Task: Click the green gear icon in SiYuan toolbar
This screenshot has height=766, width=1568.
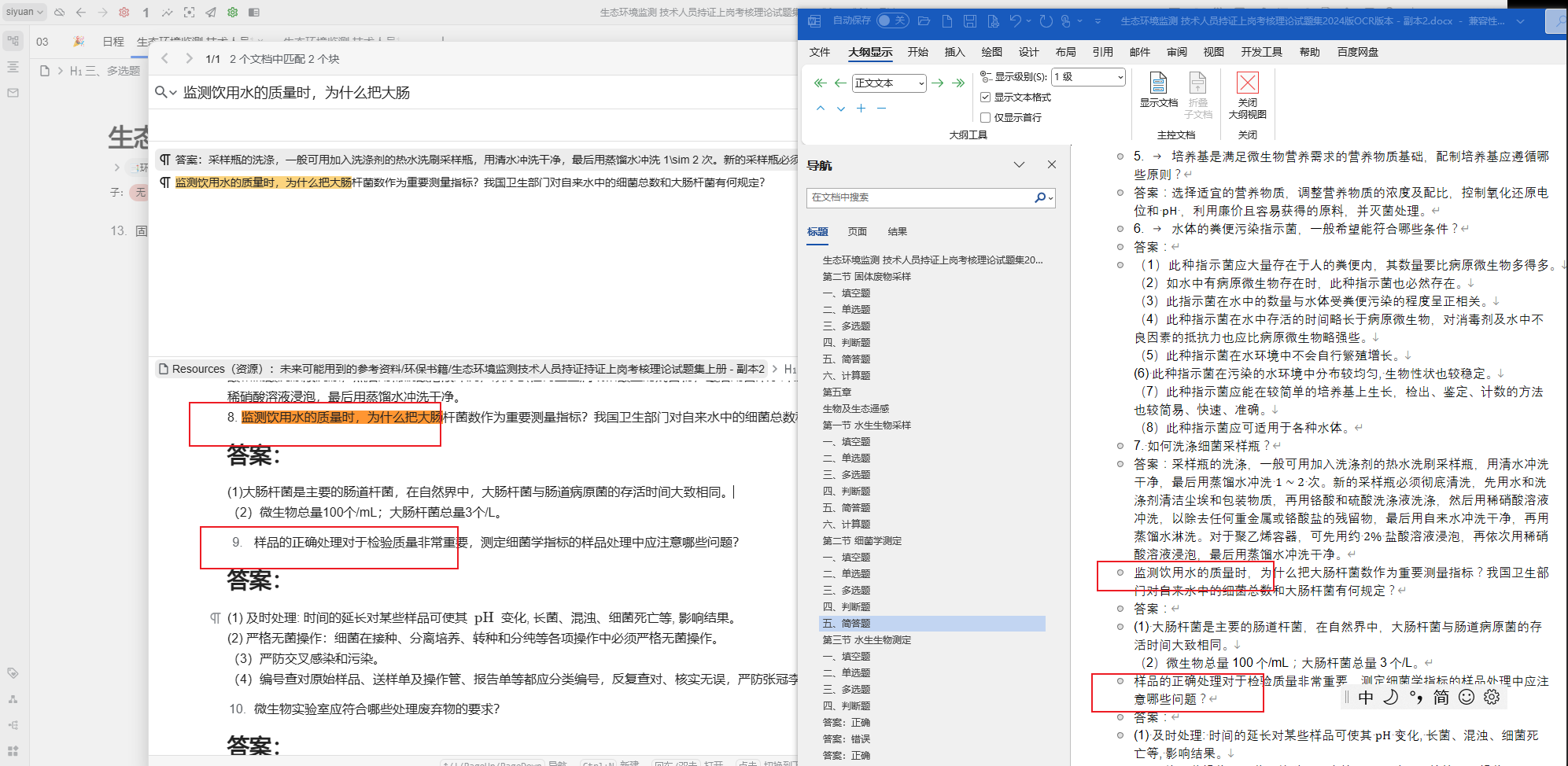Action: coord(232,13)
